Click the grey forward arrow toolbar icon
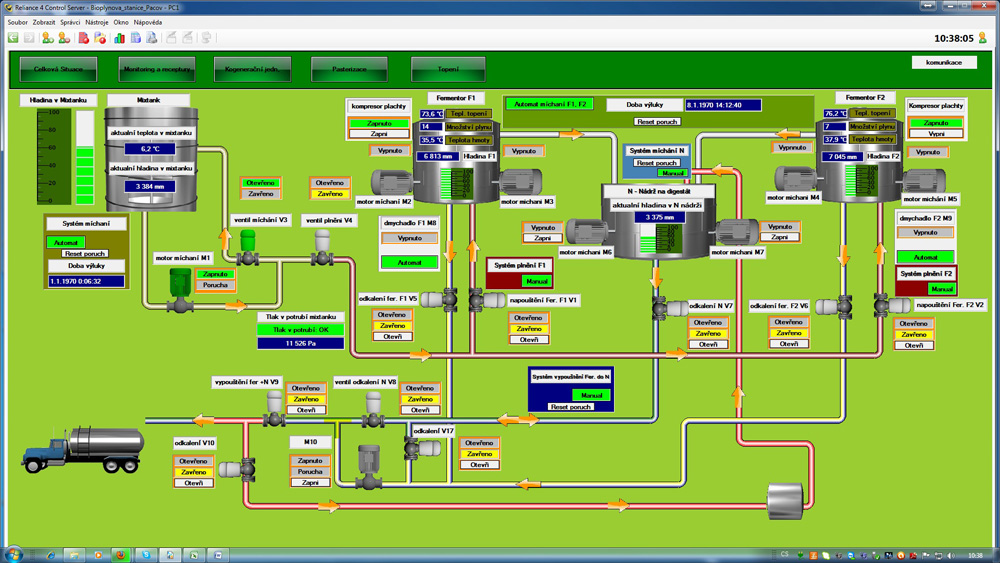This screenshot has height=563, width=1000. (29, 38)
